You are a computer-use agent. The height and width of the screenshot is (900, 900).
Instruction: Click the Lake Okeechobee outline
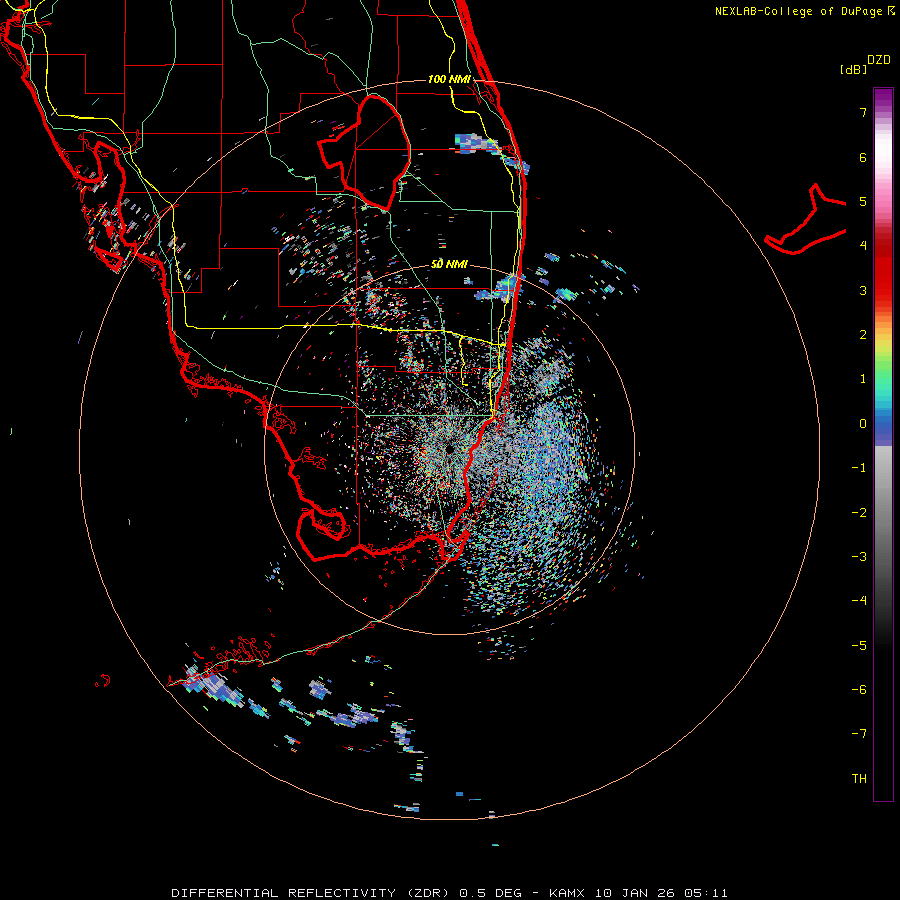click(x=365, y=152)
